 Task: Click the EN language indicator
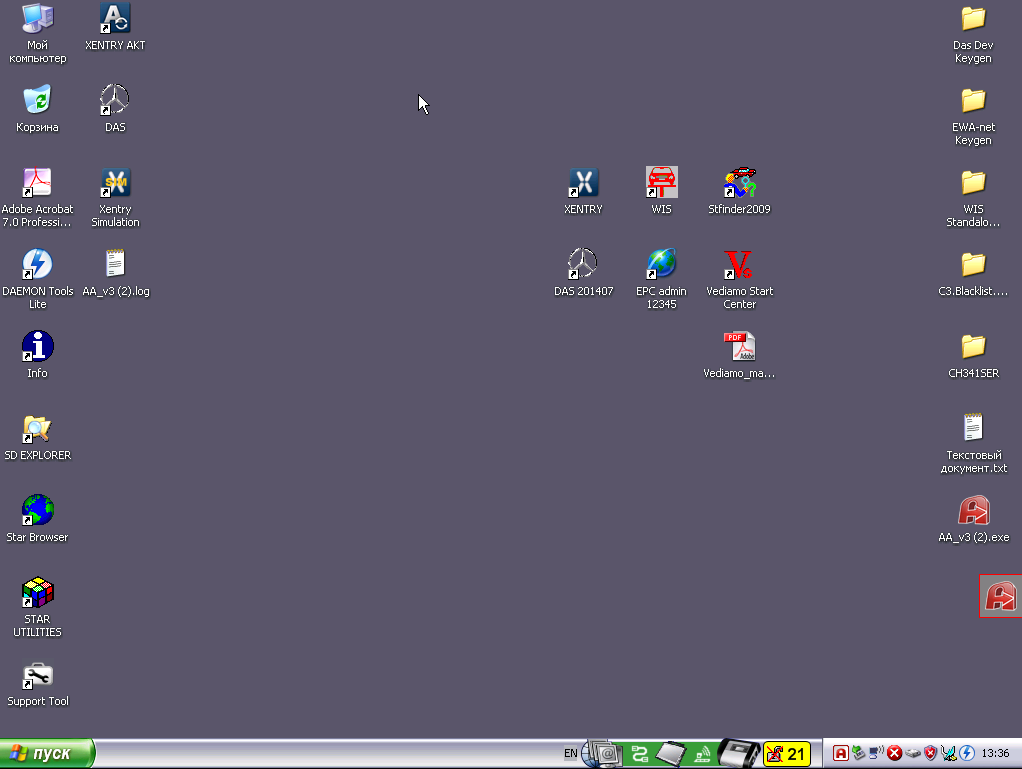point(570,753)
